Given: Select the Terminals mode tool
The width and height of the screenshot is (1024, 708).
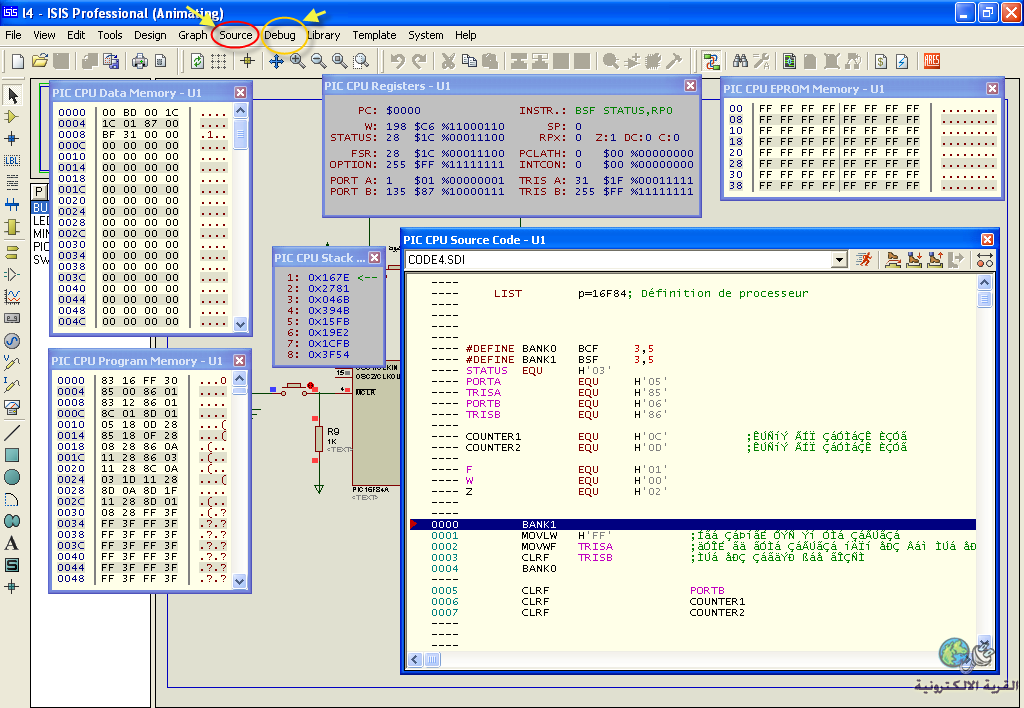Looking at the screenshot, I should [12, 251].
